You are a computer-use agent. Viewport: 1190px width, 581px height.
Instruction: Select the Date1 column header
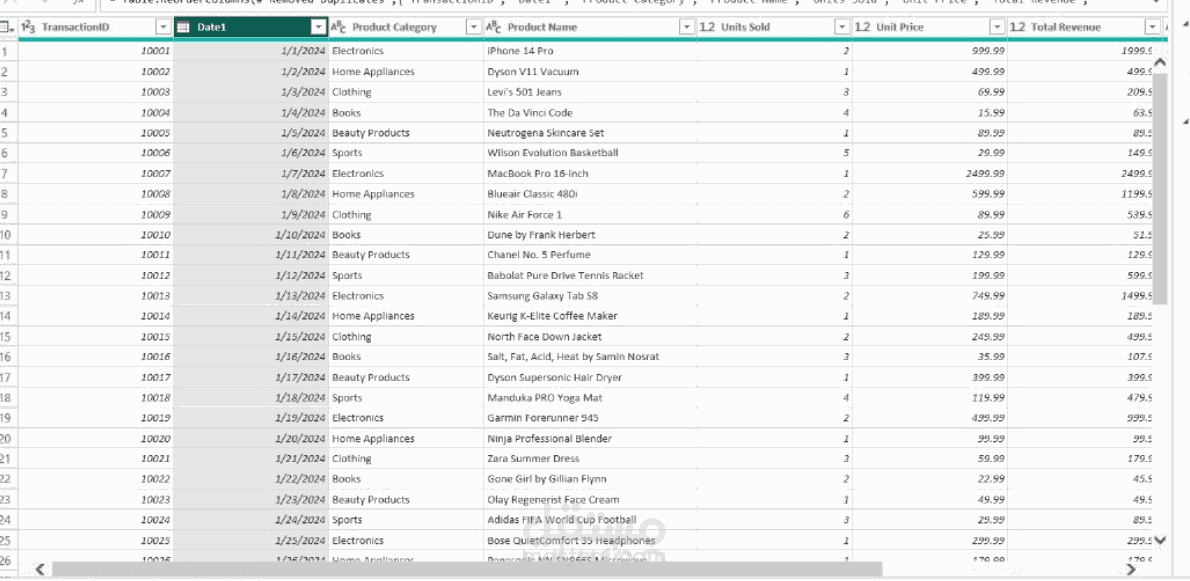click(x=251, y=27)
